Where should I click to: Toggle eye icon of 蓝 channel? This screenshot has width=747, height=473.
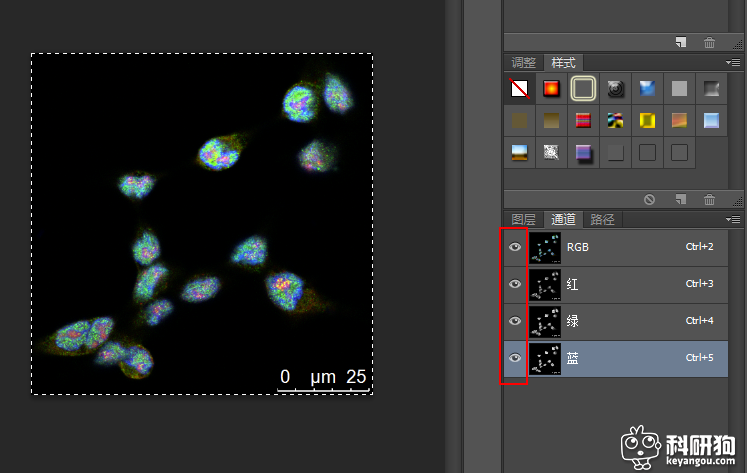click(515, 358)
